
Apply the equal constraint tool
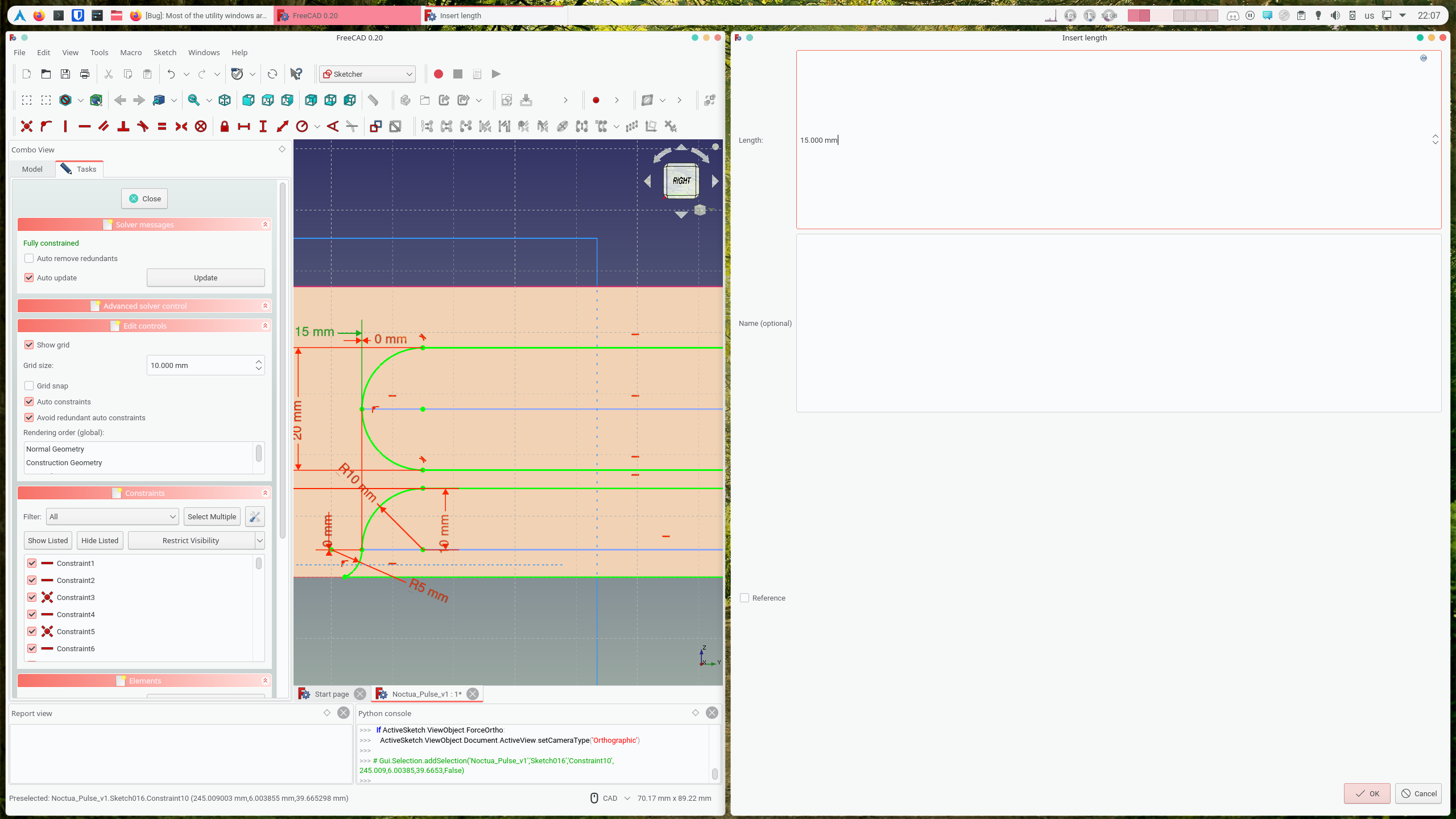tap(162, 126)
